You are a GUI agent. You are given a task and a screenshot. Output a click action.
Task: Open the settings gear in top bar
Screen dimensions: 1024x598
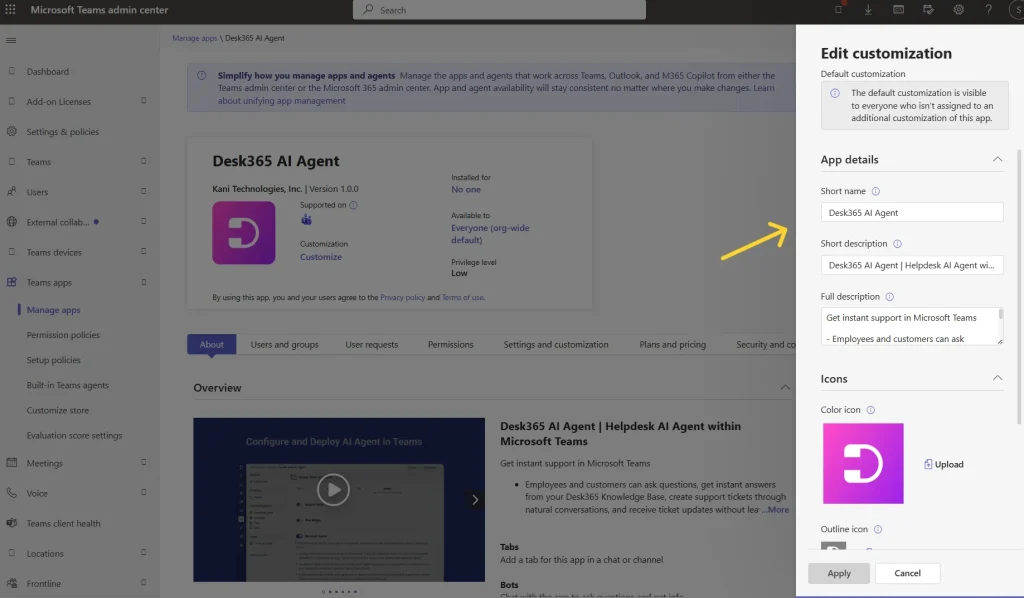point(958,10)
